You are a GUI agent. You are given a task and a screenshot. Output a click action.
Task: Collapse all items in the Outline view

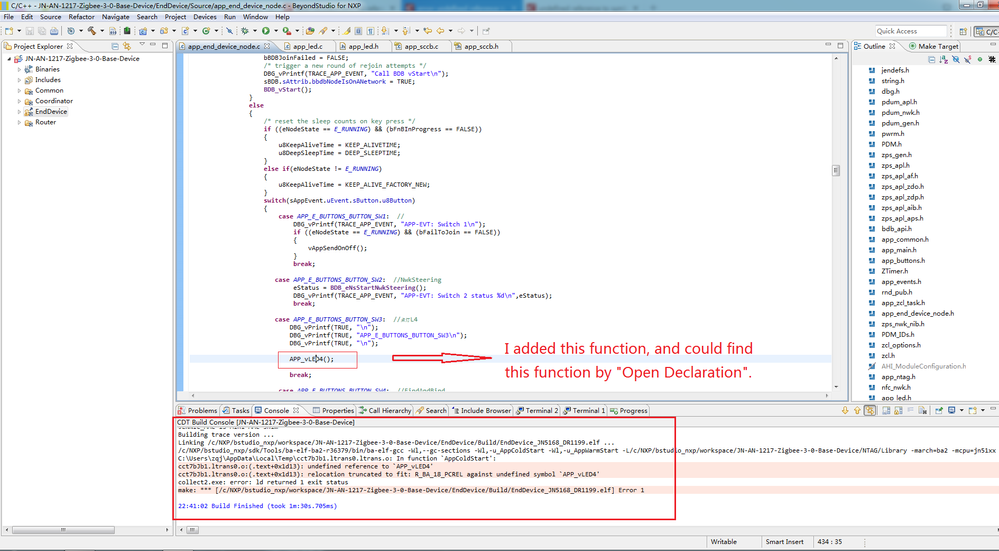(x=931, y=59)
